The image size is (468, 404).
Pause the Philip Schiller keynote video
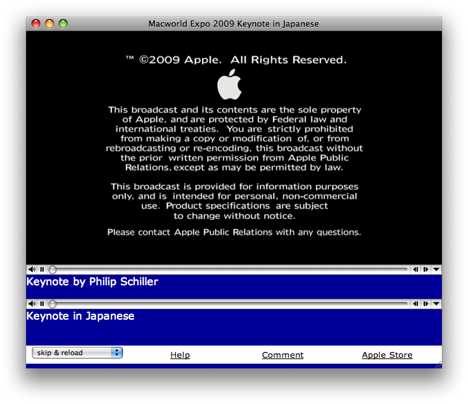42,269
